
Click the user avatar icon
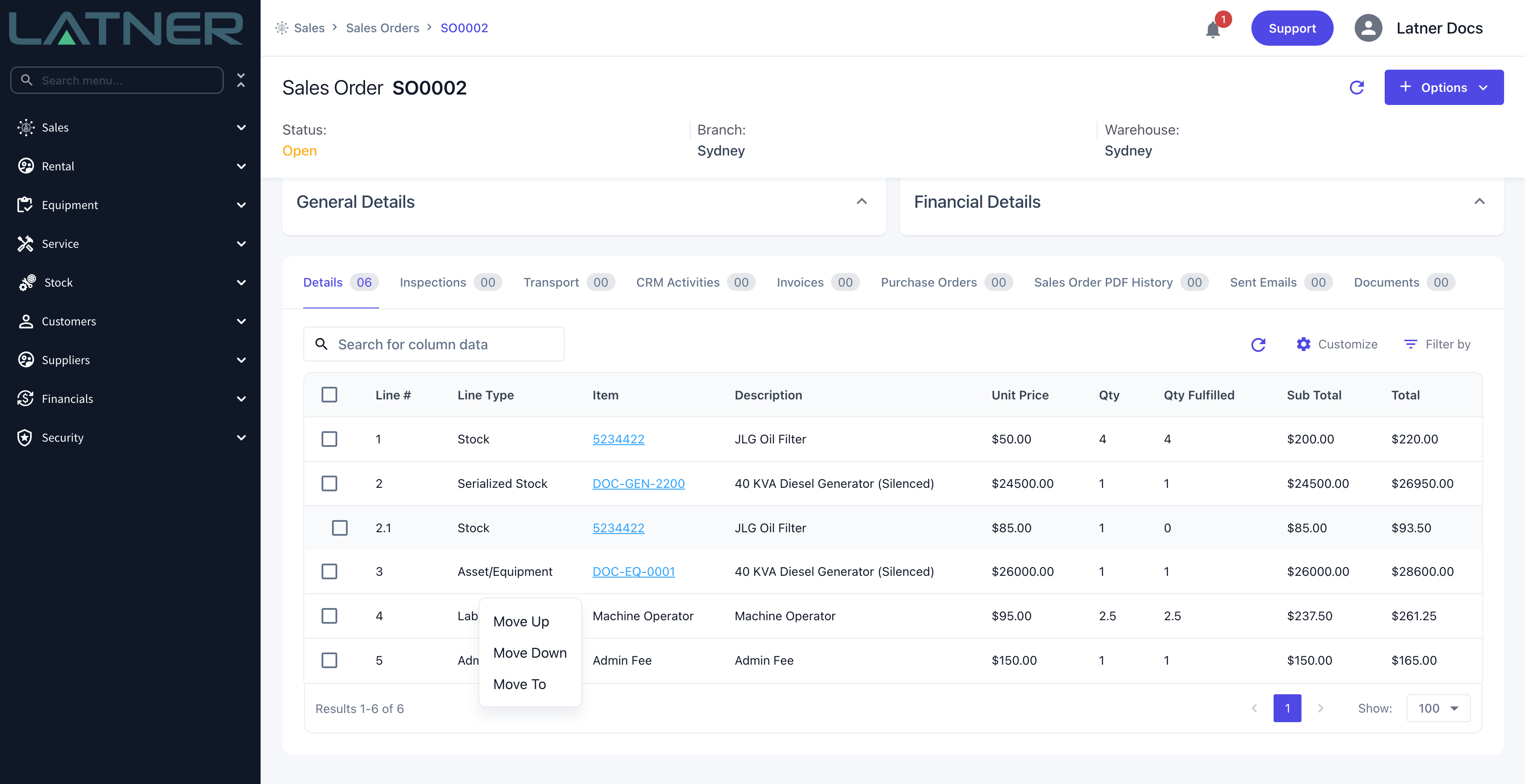pos(1368,28)
